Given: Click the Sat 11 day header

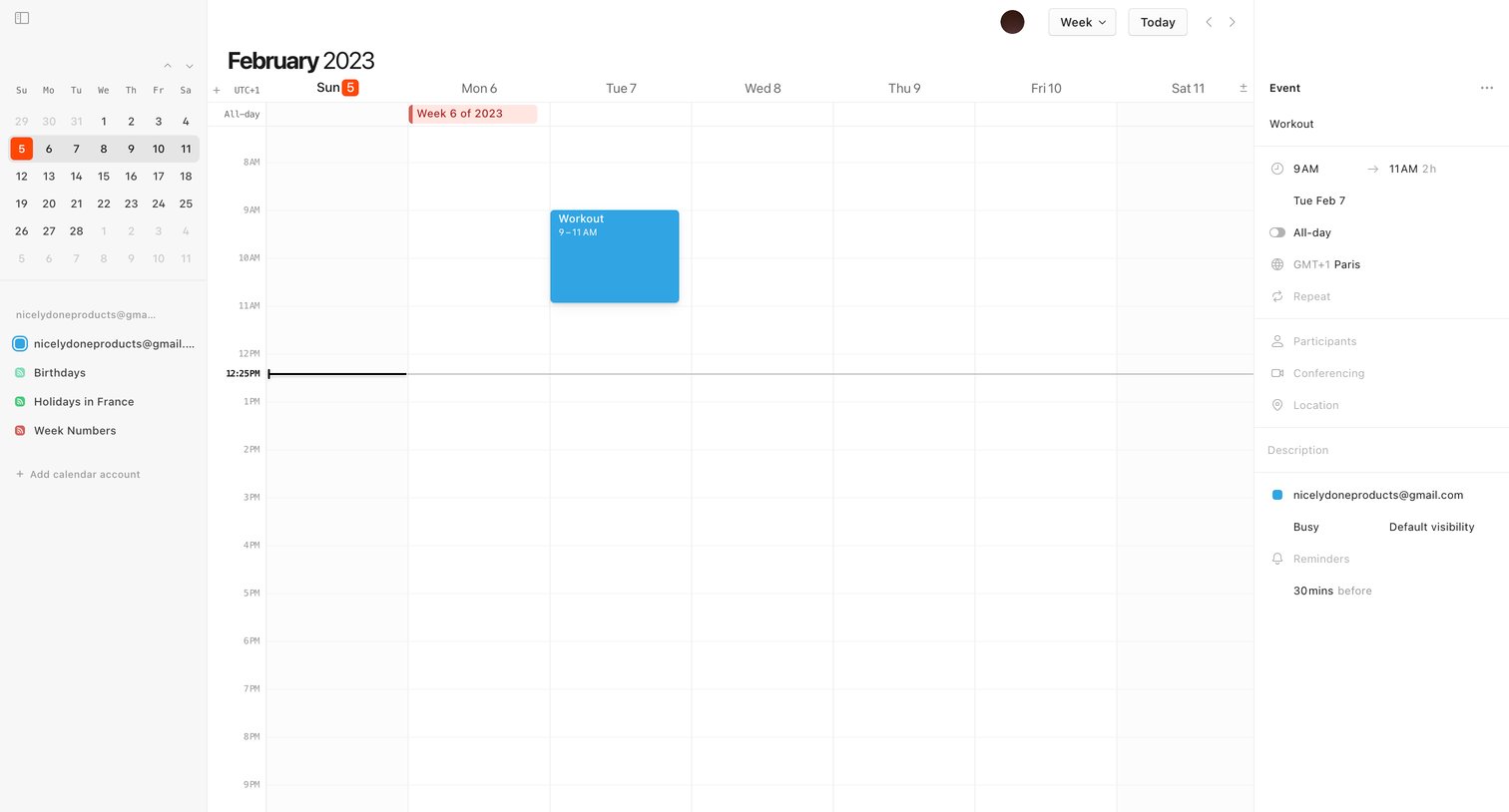Looking at the screenshot, I should [1188, 88].
